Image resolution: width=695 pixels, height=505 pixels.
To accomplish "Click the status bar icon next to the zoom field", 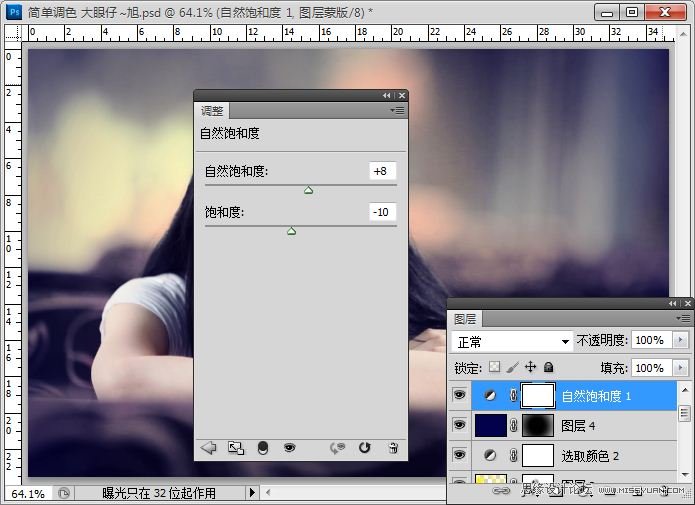I will click(64, 493).
